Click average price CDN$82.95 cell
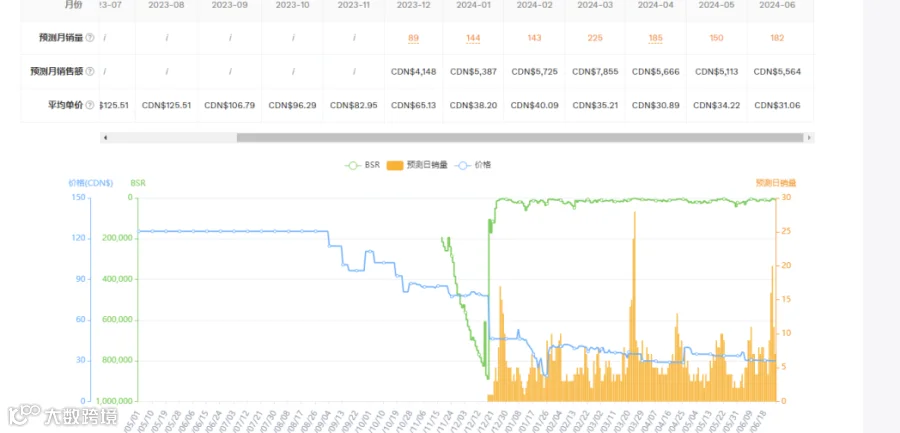Image resolution: width=900 pixels, height=433 pixels. click(354, 106)
